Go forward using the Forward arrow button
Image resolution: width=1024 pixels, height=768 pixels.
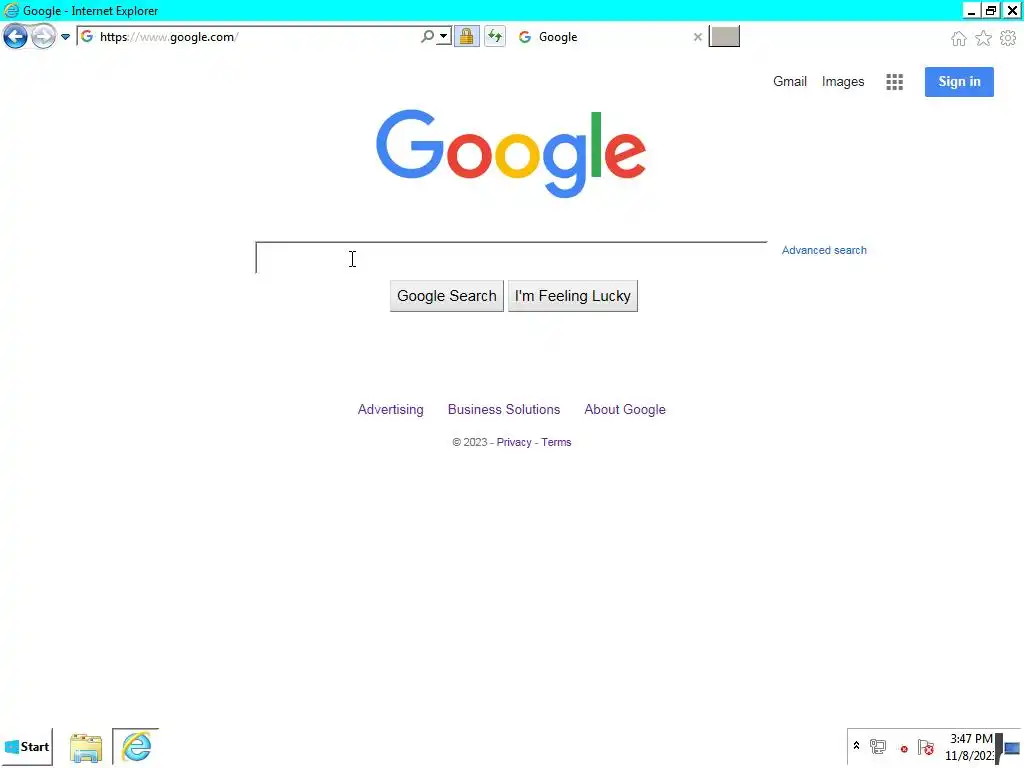tap(43, 37)
